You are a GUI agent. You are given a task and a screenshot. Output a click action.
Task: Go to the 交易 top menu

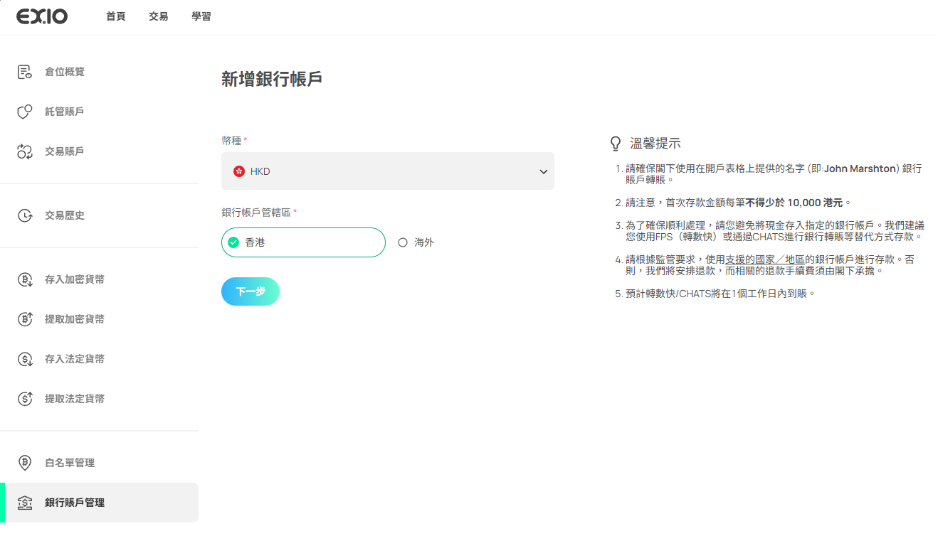158,17
